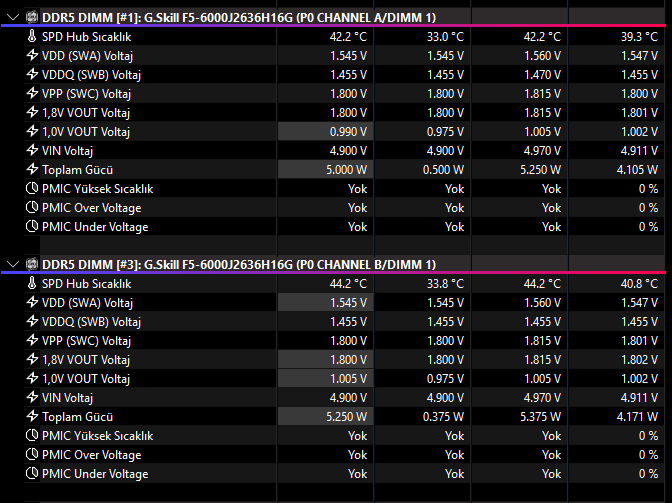Screen dimensions: 672x503
Task: Select PMIC Over Voltage label under DIMM #3
Action: tap(92, 455)
